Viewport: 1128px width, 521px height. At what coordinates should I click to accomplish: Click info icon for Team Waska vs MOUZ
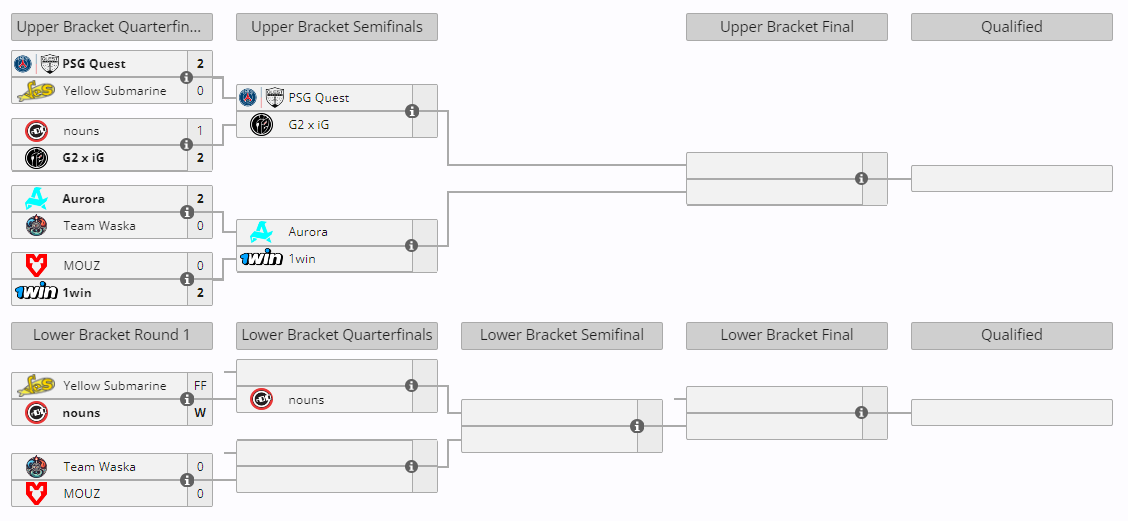[x=187, y=480]
